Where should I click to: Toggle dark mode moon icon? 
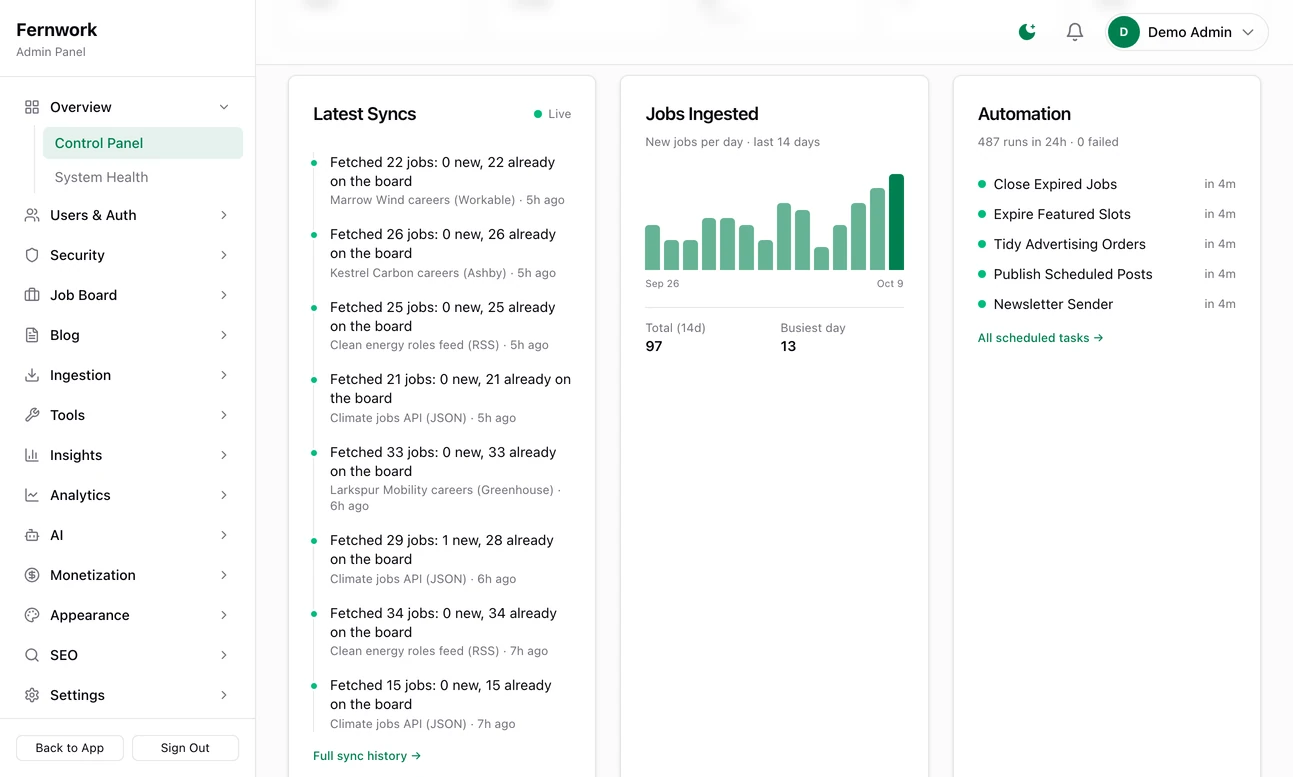(x=1027, y=32)
